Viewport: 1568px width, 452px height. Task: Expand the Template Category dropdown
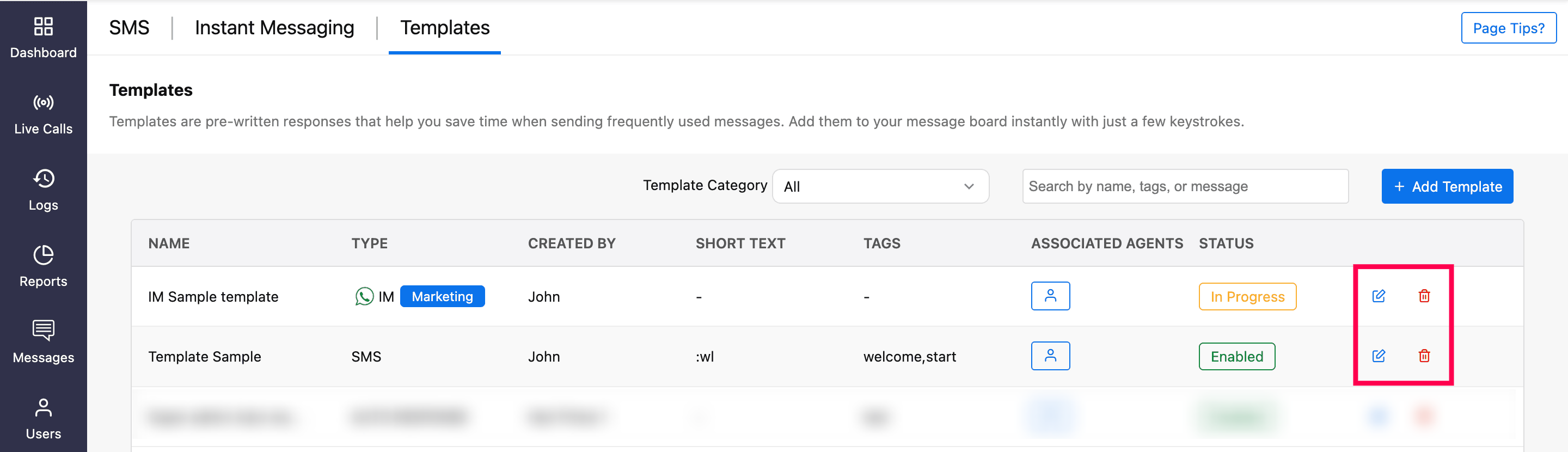point(880,186)
